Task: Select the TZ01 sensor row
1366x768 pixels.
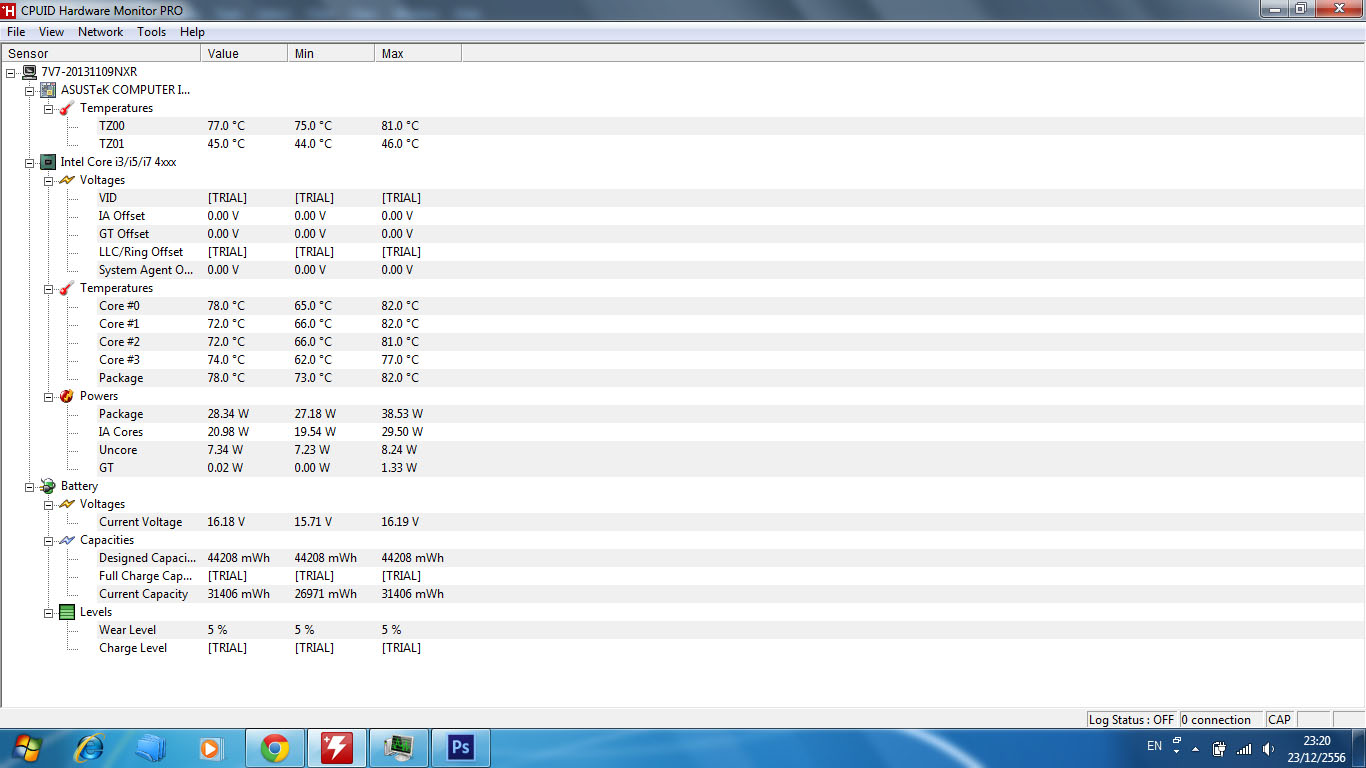Action: (682, 144)
